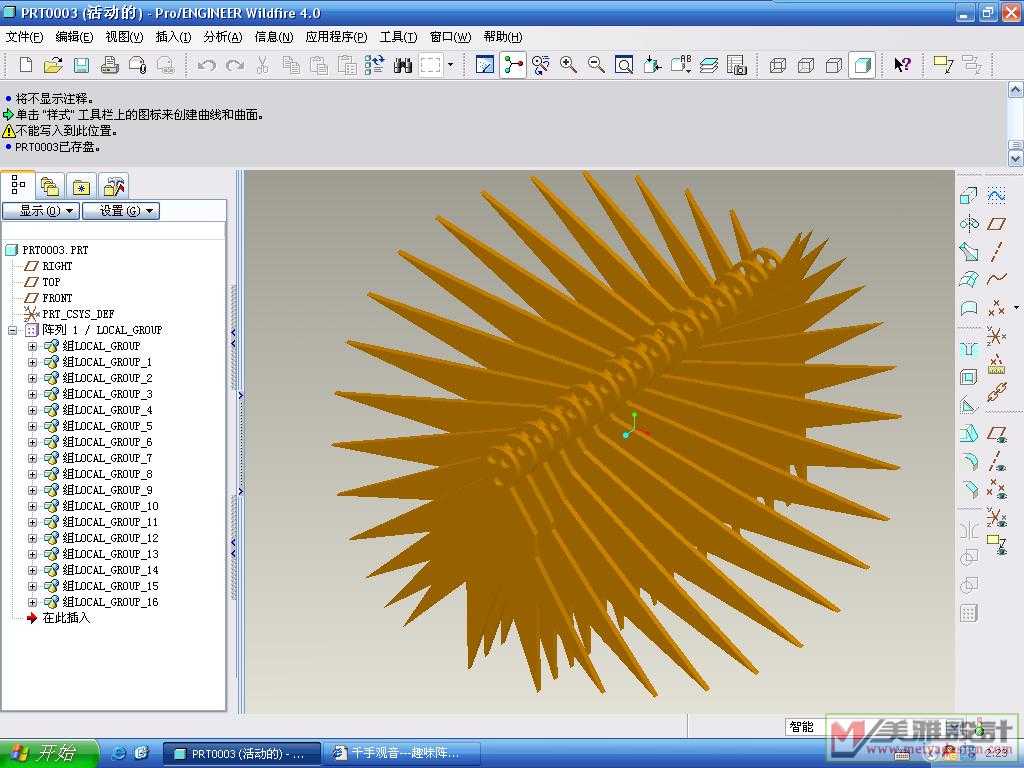
Task: Toggle the Shading display mode
Action: (862, 65)
